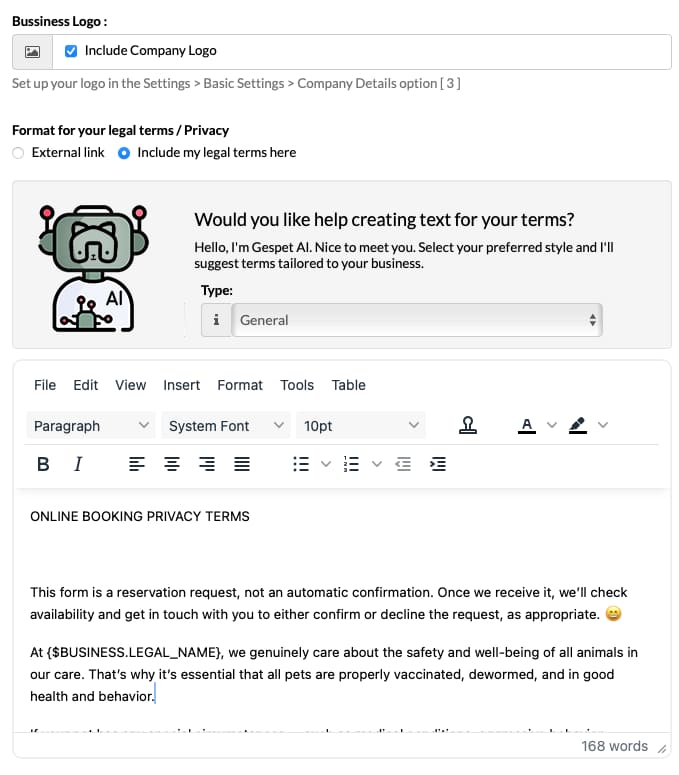Open the System Font dropdown
This screenshot has width=679, height=775.
click(x=226, y=426)
